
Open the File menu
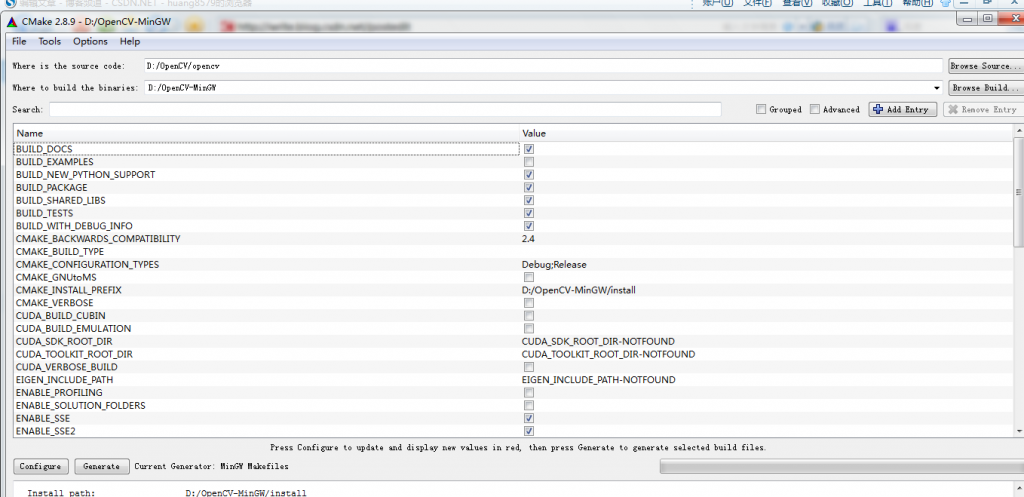pos(19,41)
